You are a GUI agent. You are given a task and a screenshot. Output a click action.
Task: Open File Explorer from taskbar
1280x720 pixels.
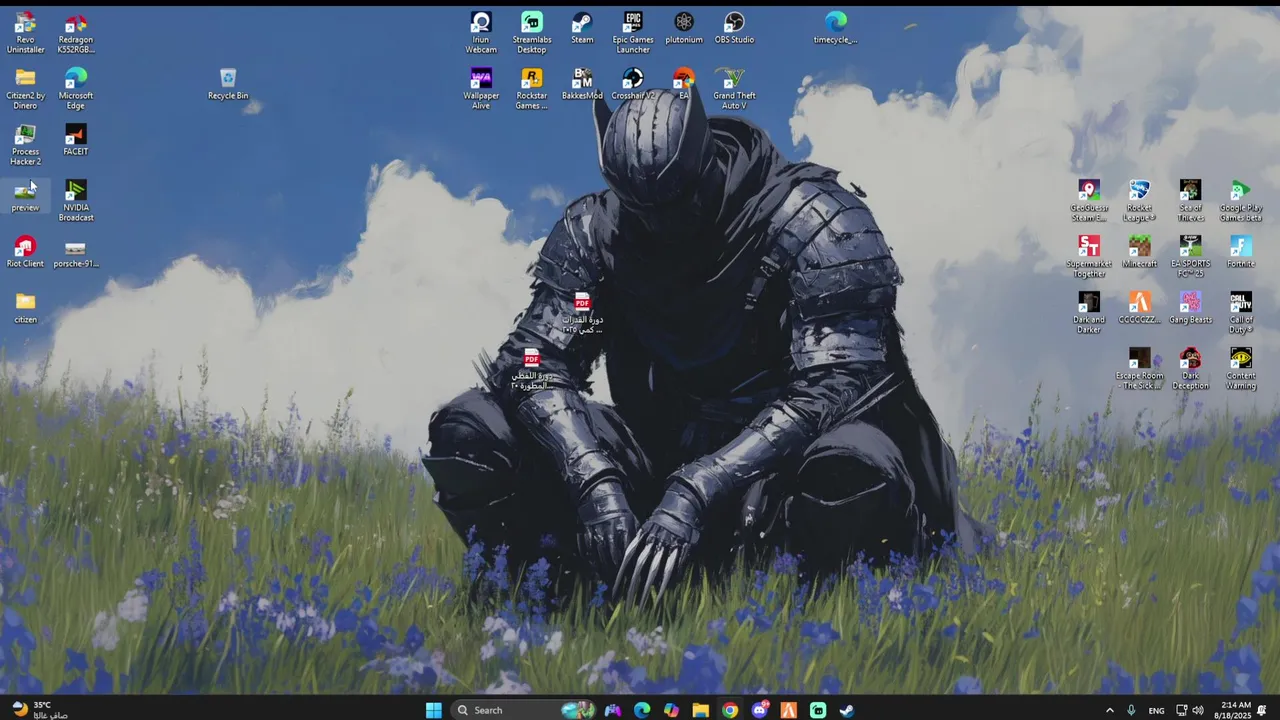tap(700, 710)
